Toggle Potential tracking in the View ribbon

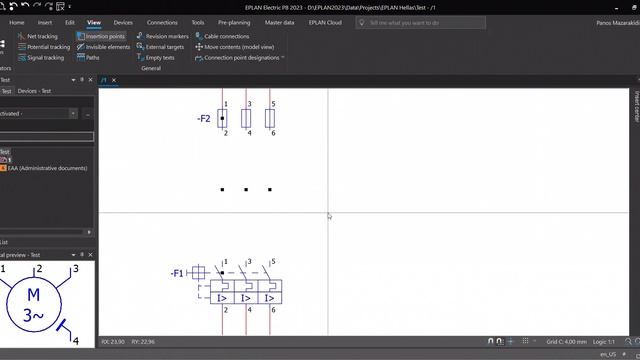pos(44,47)
